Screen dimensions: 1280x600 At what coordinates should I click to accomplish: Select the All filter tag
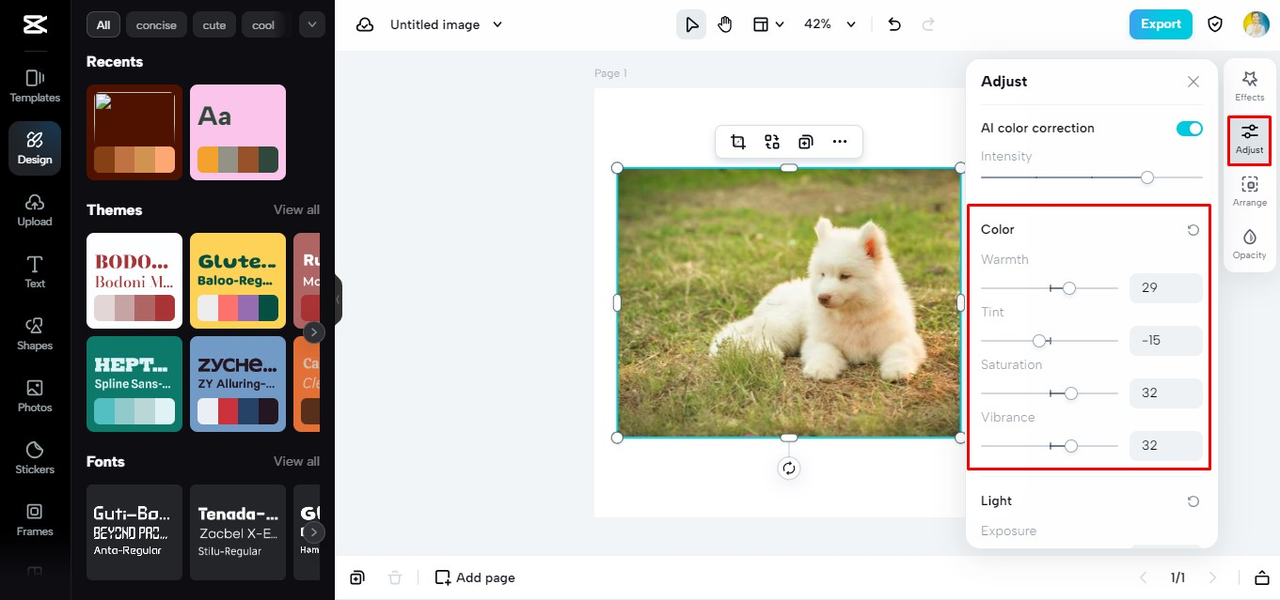pyautogui.click(x=103, y=25)
